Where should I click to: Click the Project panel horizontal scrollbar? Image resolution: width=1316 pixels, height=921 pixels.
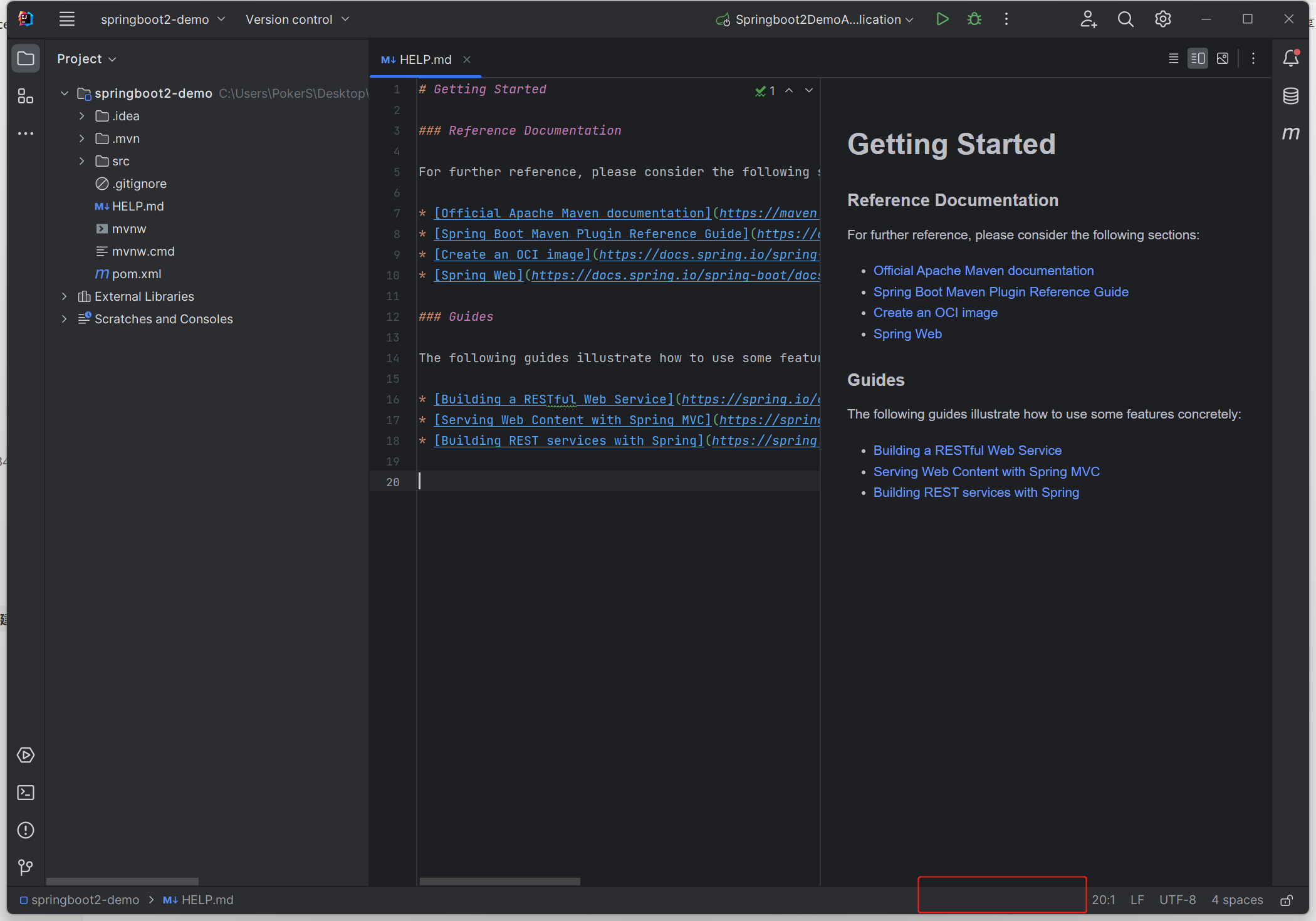click(x=122, y=881)
